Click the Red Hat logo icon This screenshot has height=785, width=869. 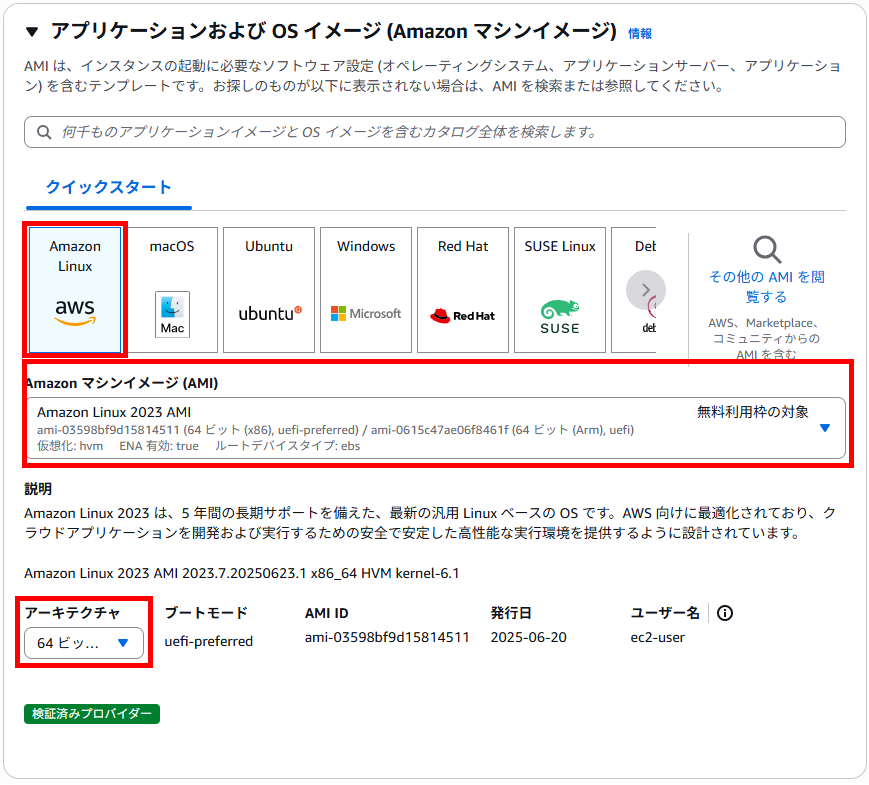[x=462, y=315]
